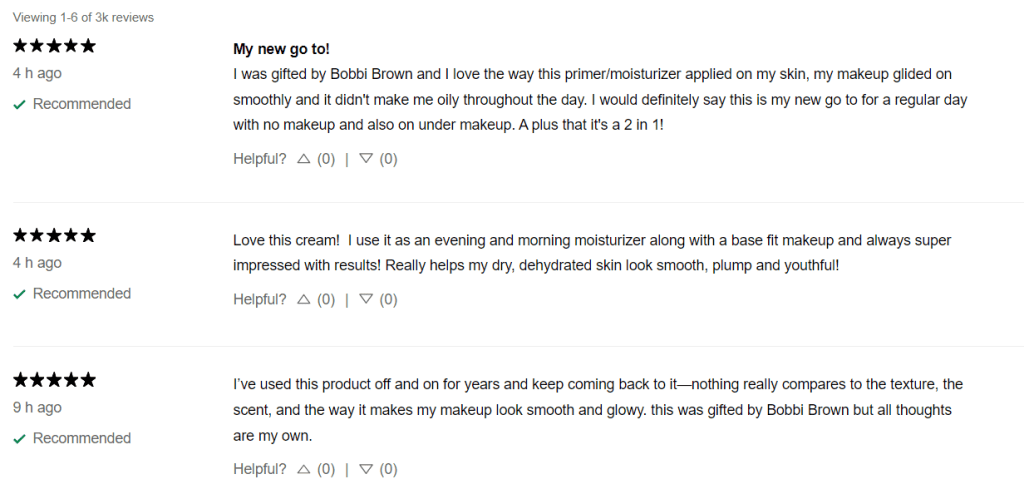Click "Helpful?" label under the second review
This screenshot has height=484, width=1024.
tap(259, 299)
